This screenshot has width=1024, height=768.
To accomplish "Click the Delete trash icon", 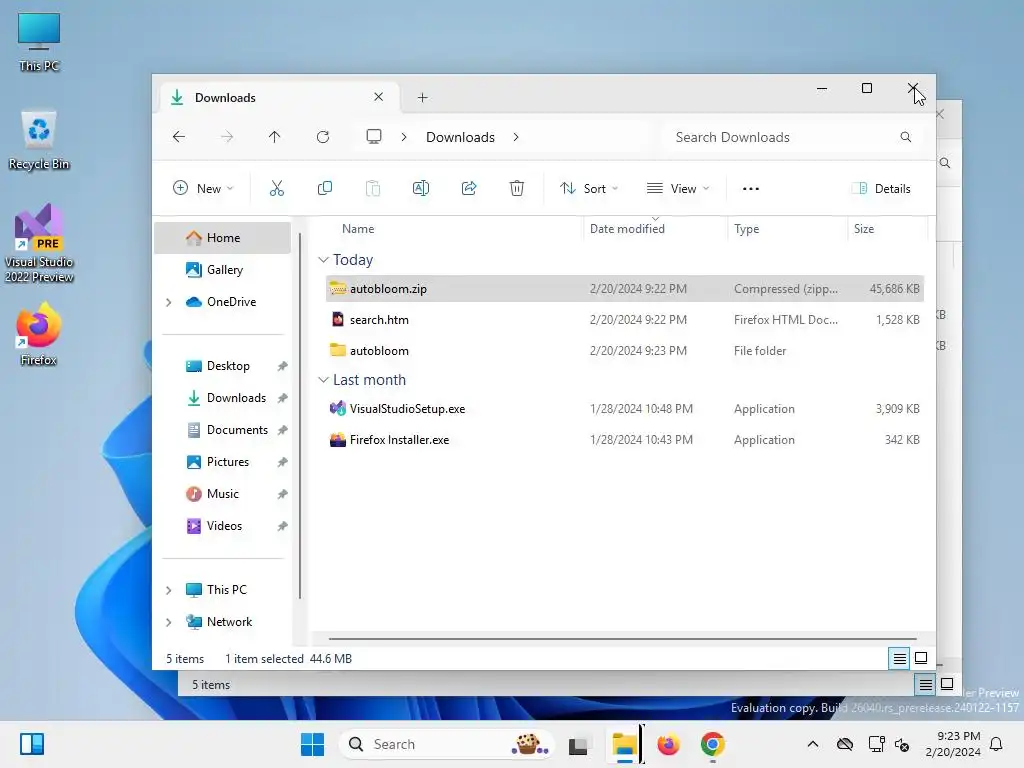I will [x=517, y=189].
